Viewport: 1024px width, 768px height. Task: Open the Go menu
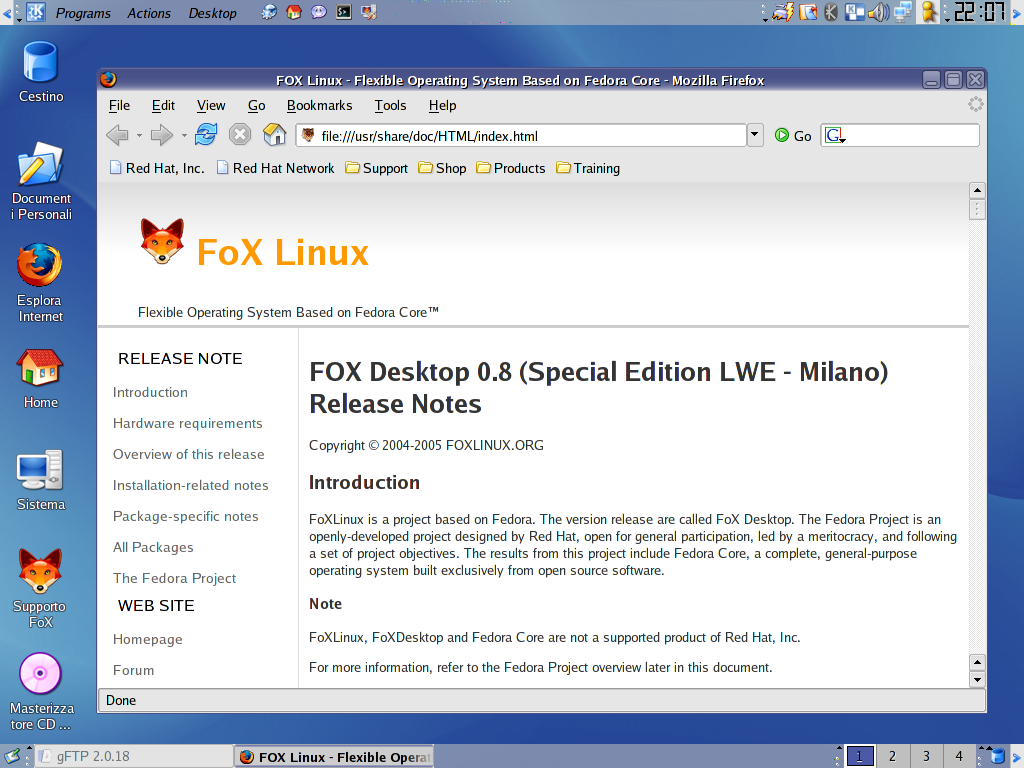pyautogui.click(x=257, y=105)
